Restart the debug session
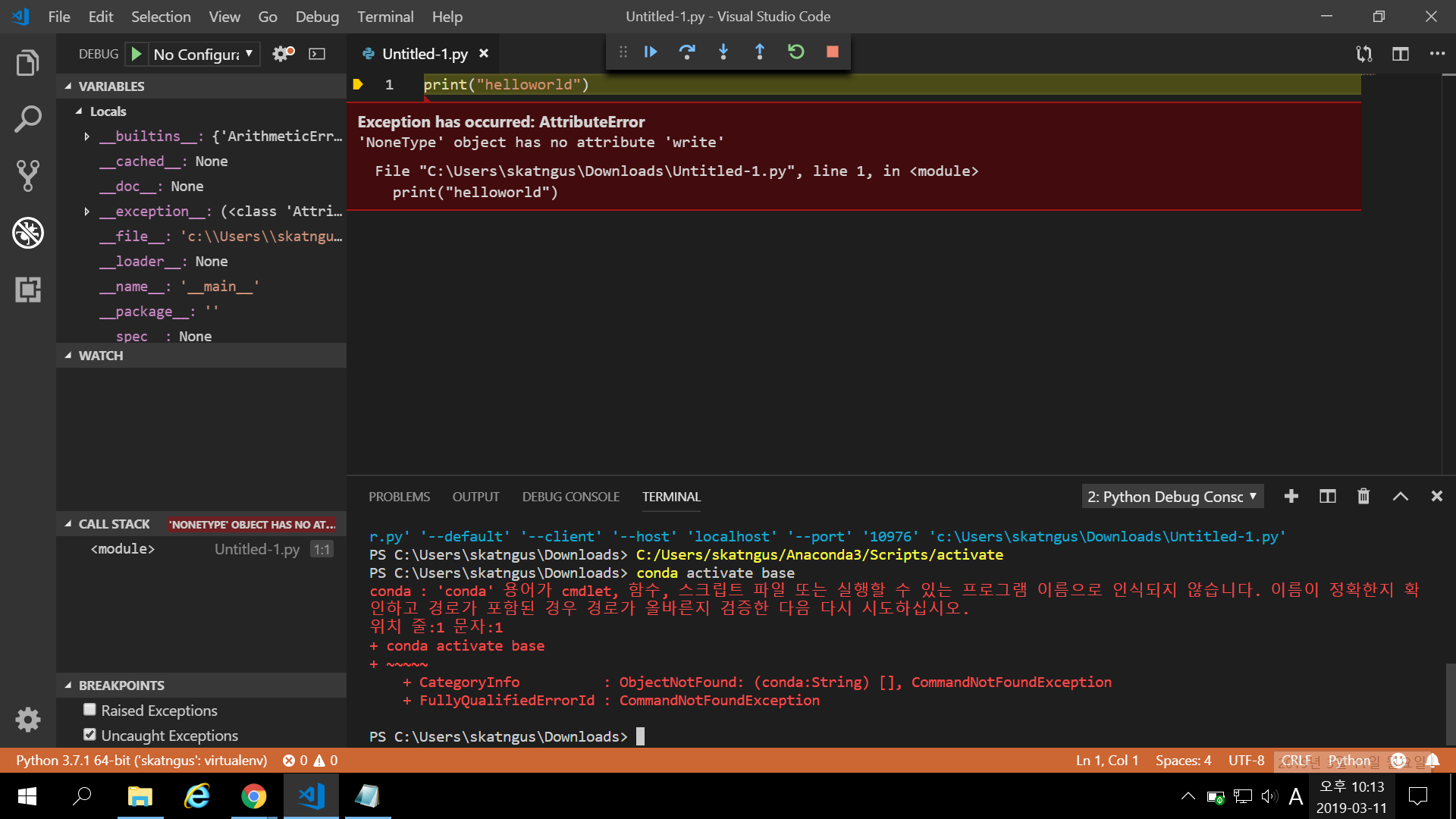Screen dimensions: 1456x819 796,52
